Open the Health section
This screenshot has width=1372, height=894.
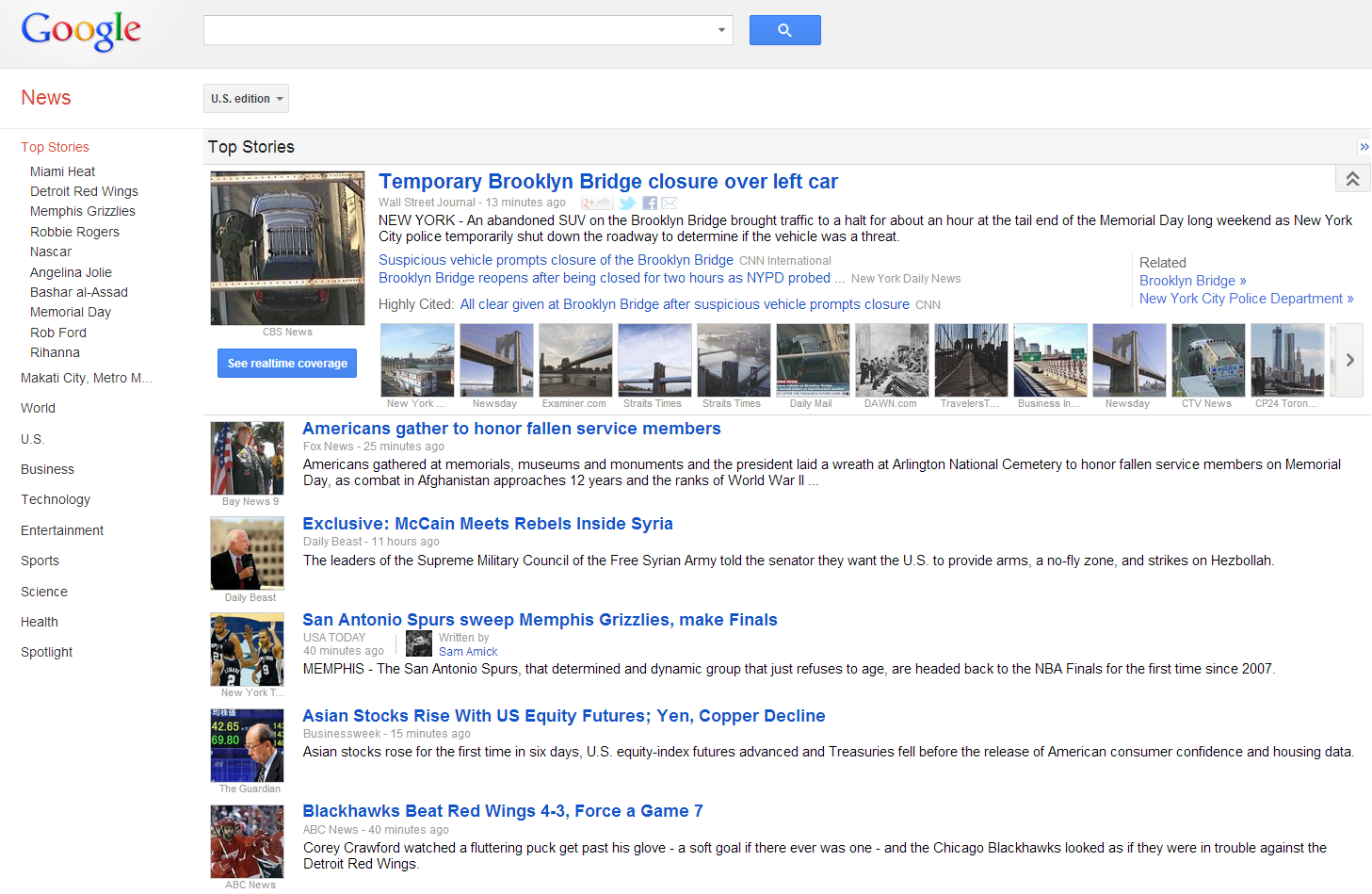click(x=40, y=622)
